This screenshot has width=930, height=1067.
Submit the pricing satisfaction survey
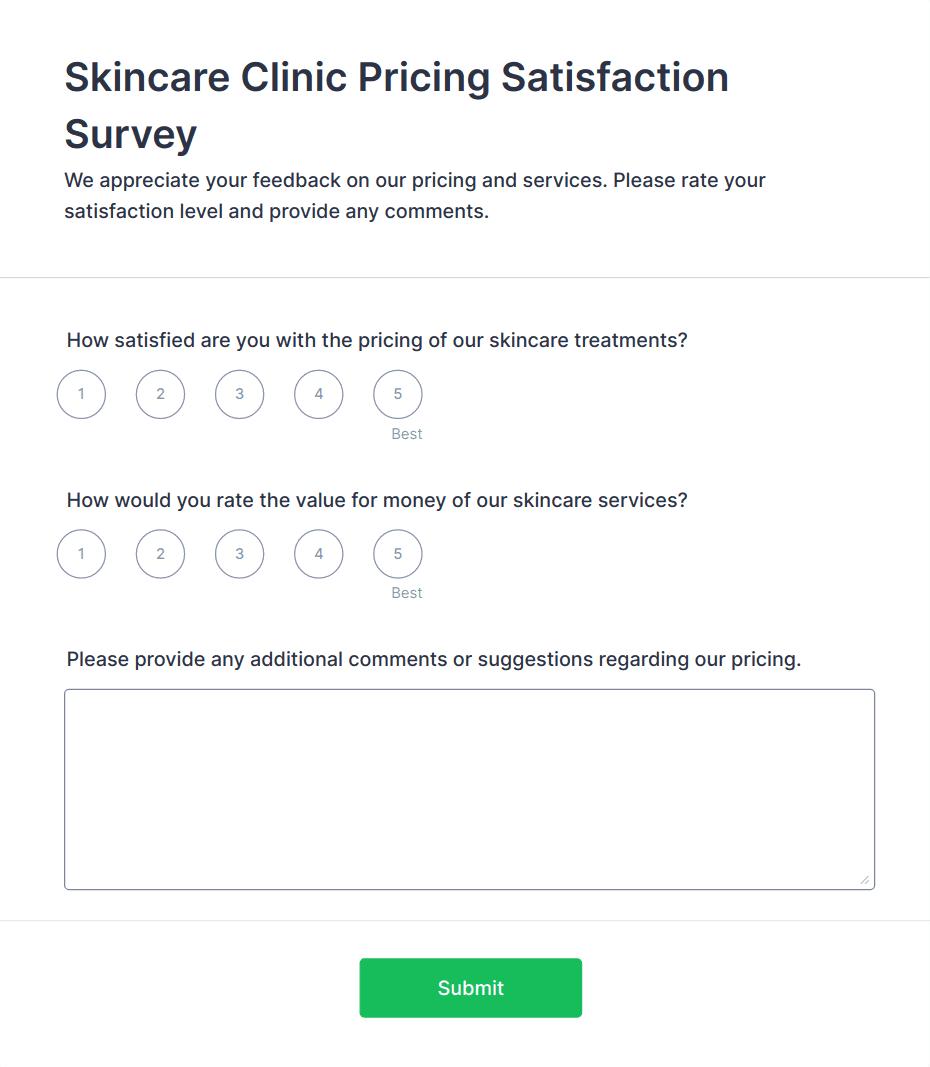click(470, 987)
